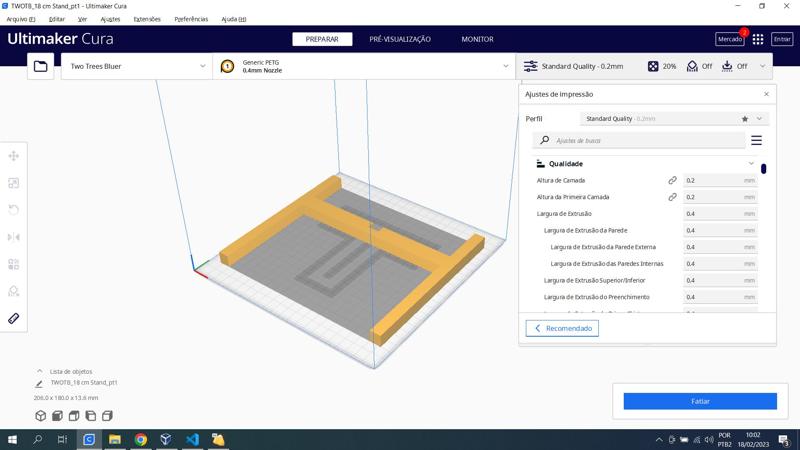The image size is (800, 450).
Task: Open the Ajuda menu
Action: 234,19
